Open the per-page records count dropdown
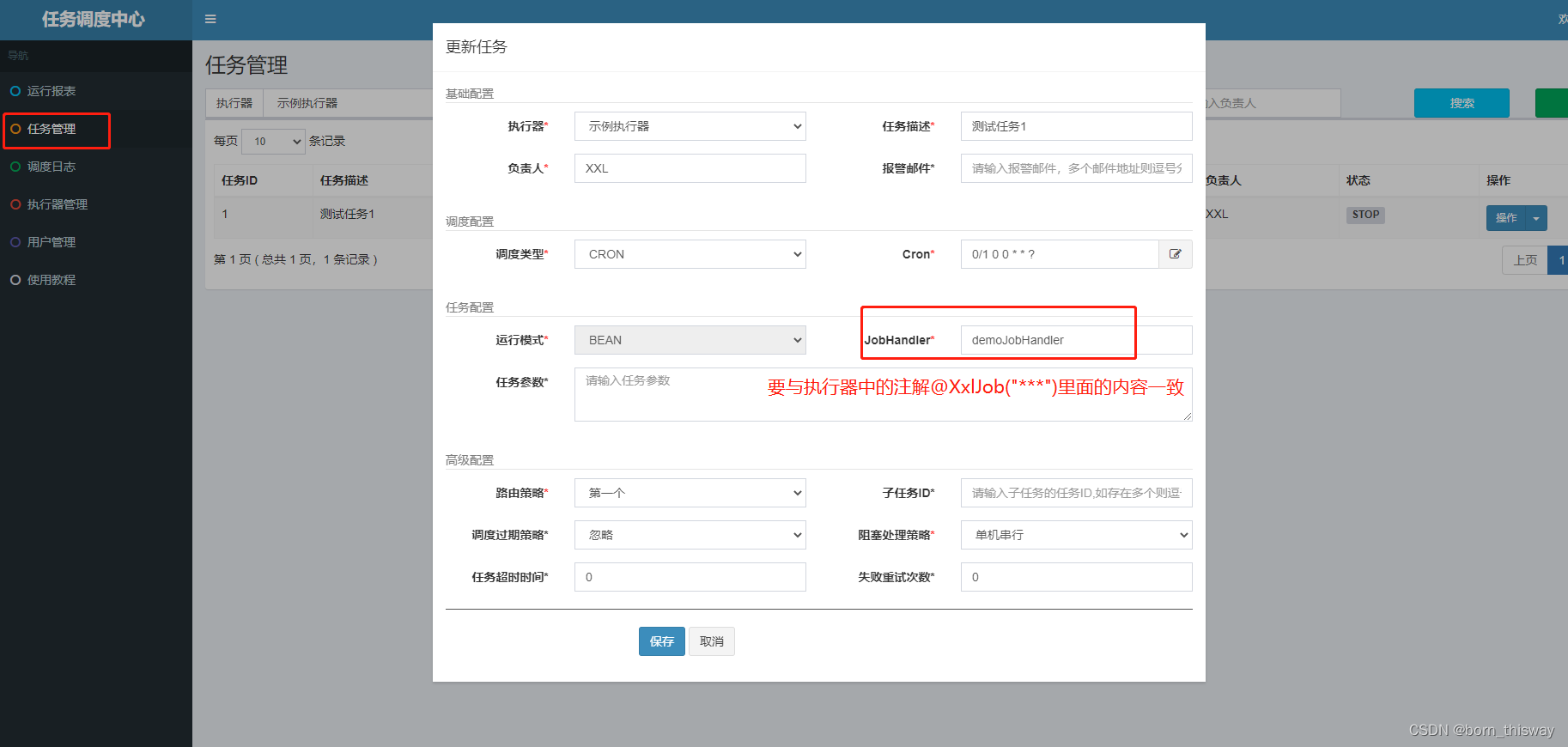 [274, 142]
